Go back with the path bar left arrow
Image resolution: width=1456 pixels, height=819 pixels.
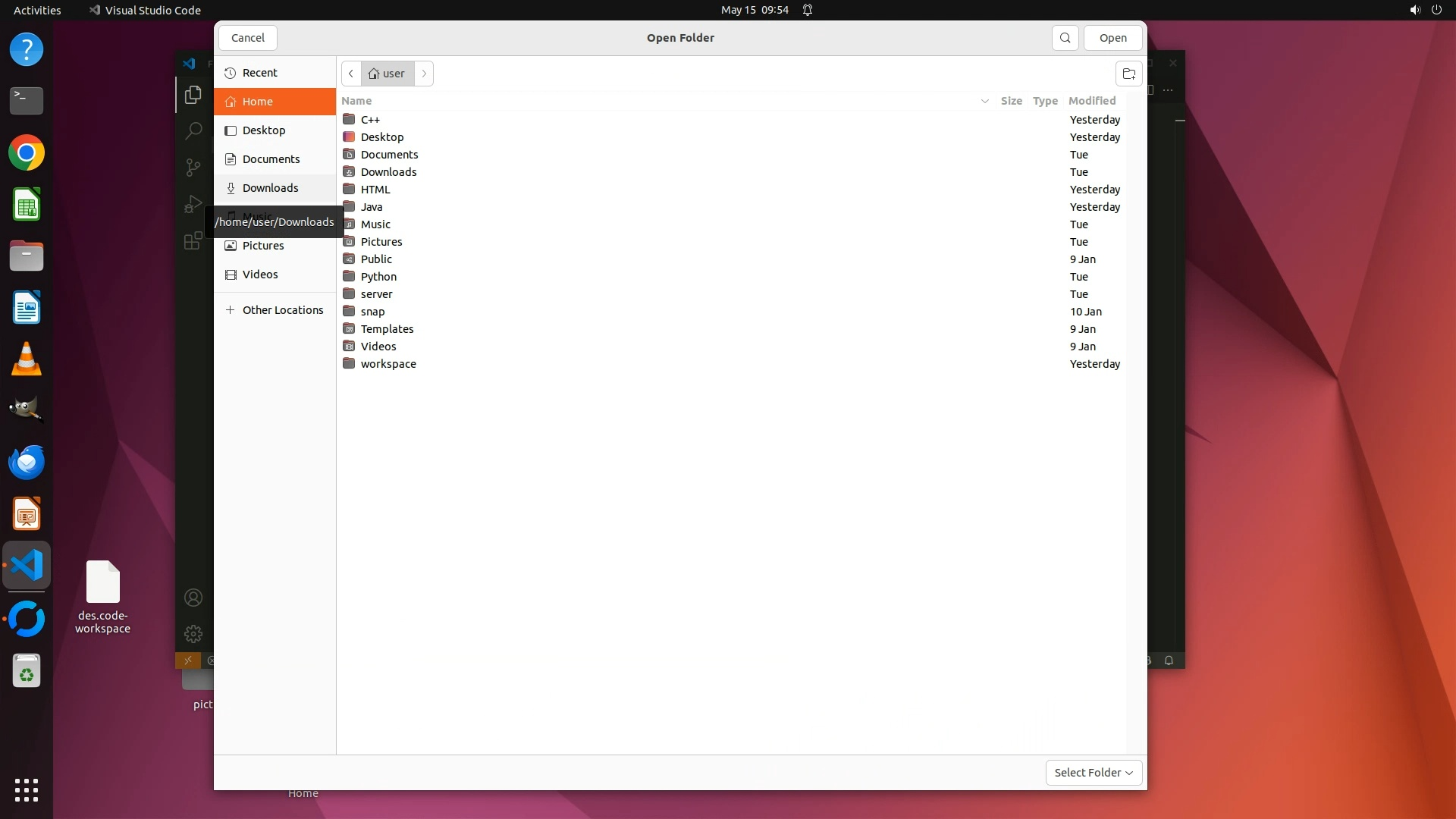351,74
